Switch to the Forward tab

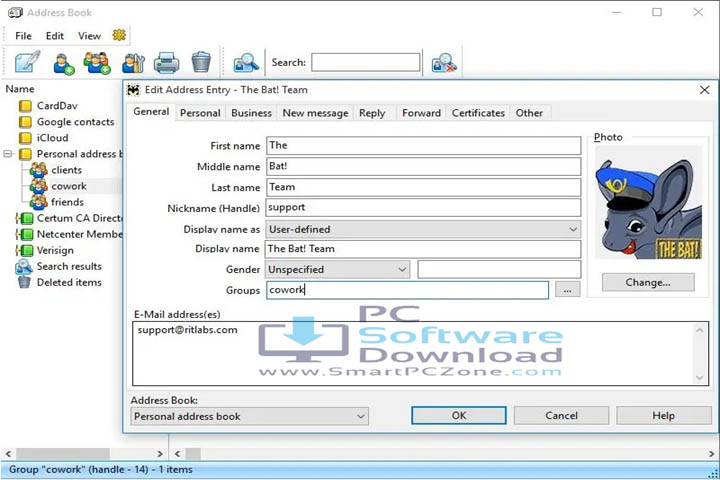tap(421, 113)
